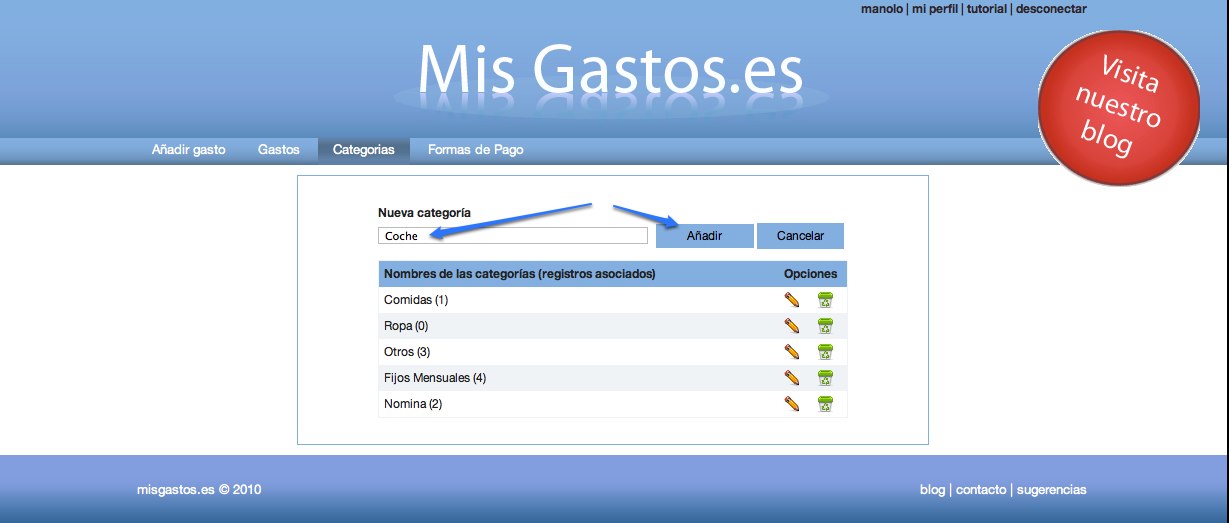Click the Nombres de las categorías header

(x=520, y=274)
